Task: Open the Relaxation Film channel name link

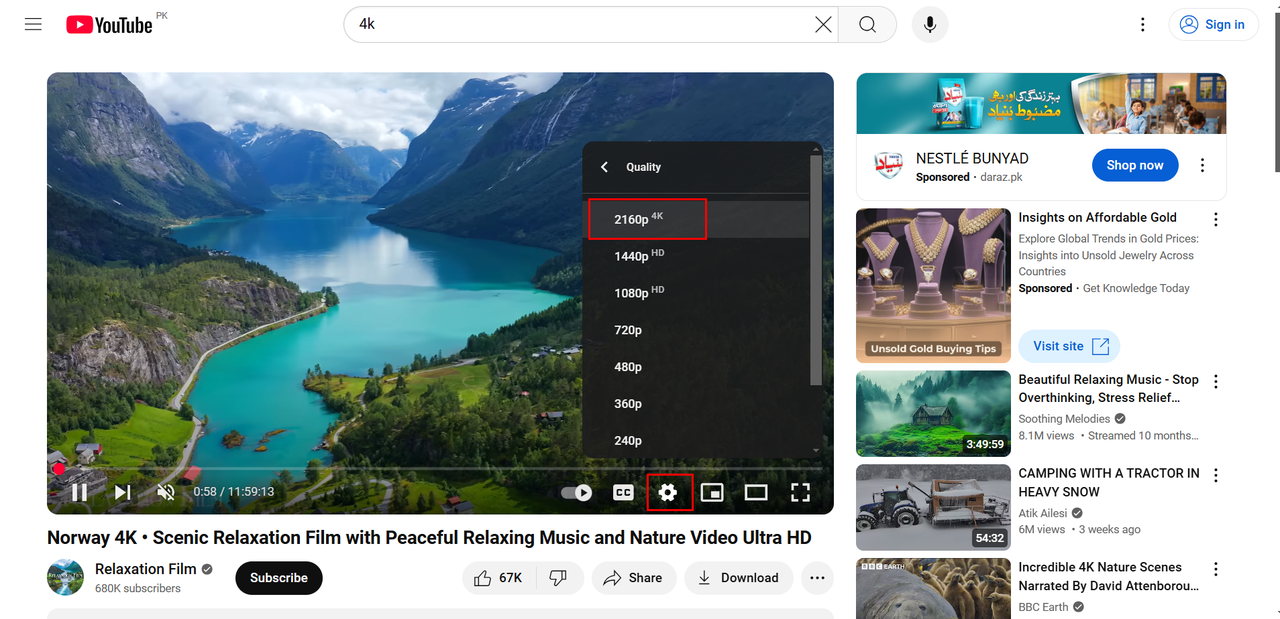Action: [146, 569]
